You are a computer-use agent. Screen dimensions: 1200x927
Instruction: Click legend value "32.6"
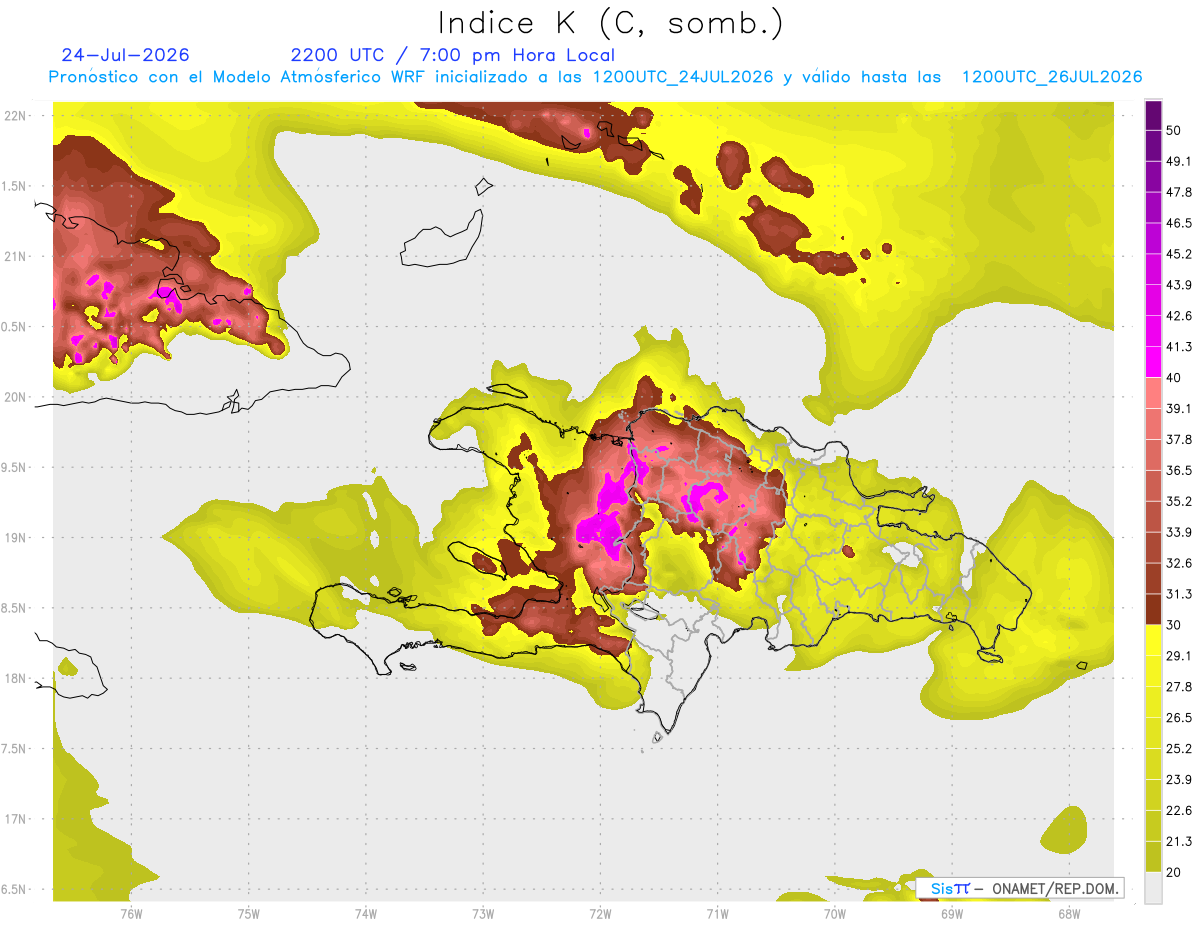coord(1178,563)
